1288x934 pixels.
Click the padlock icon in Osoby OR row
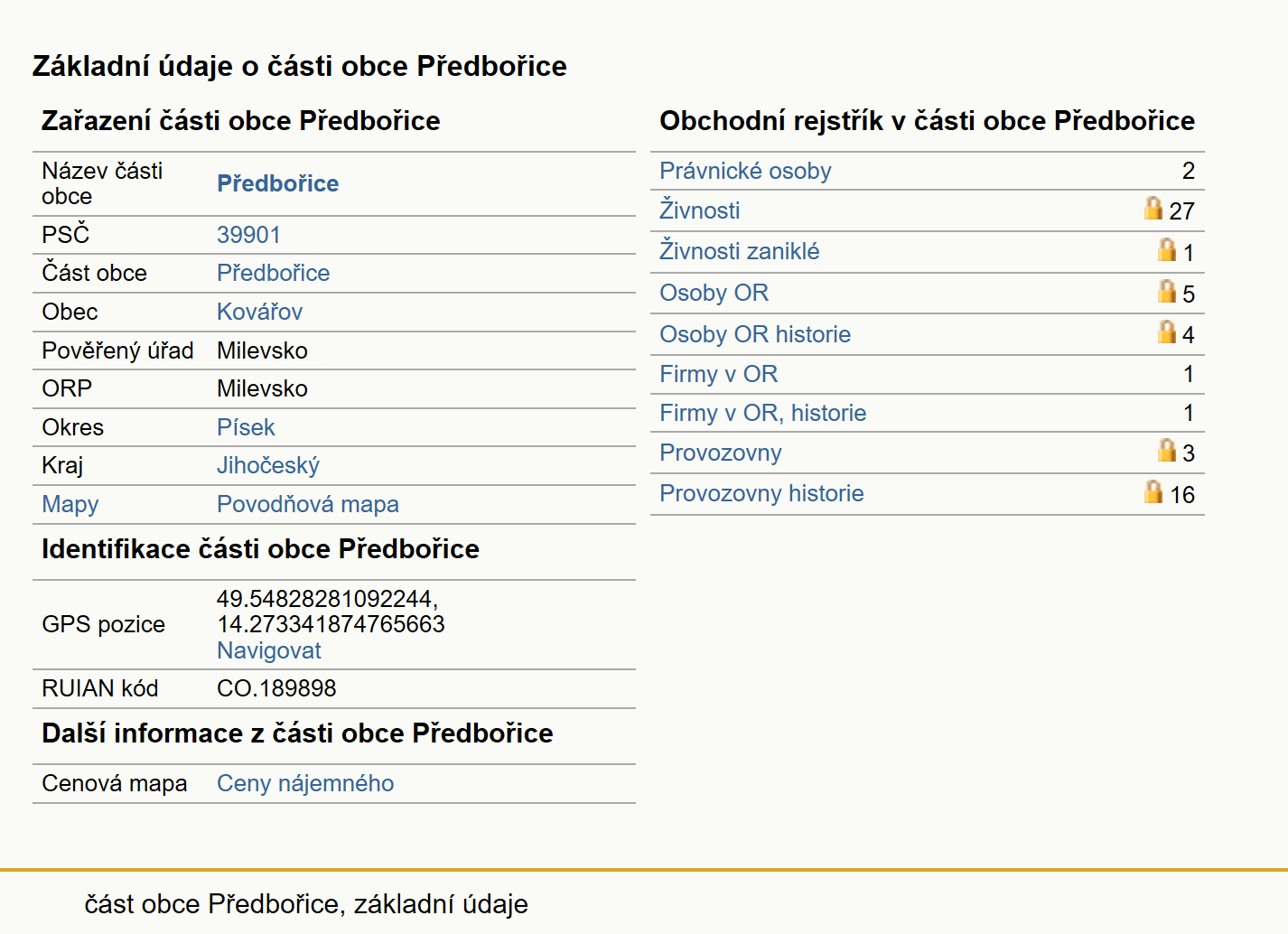tap(1167, 291)
